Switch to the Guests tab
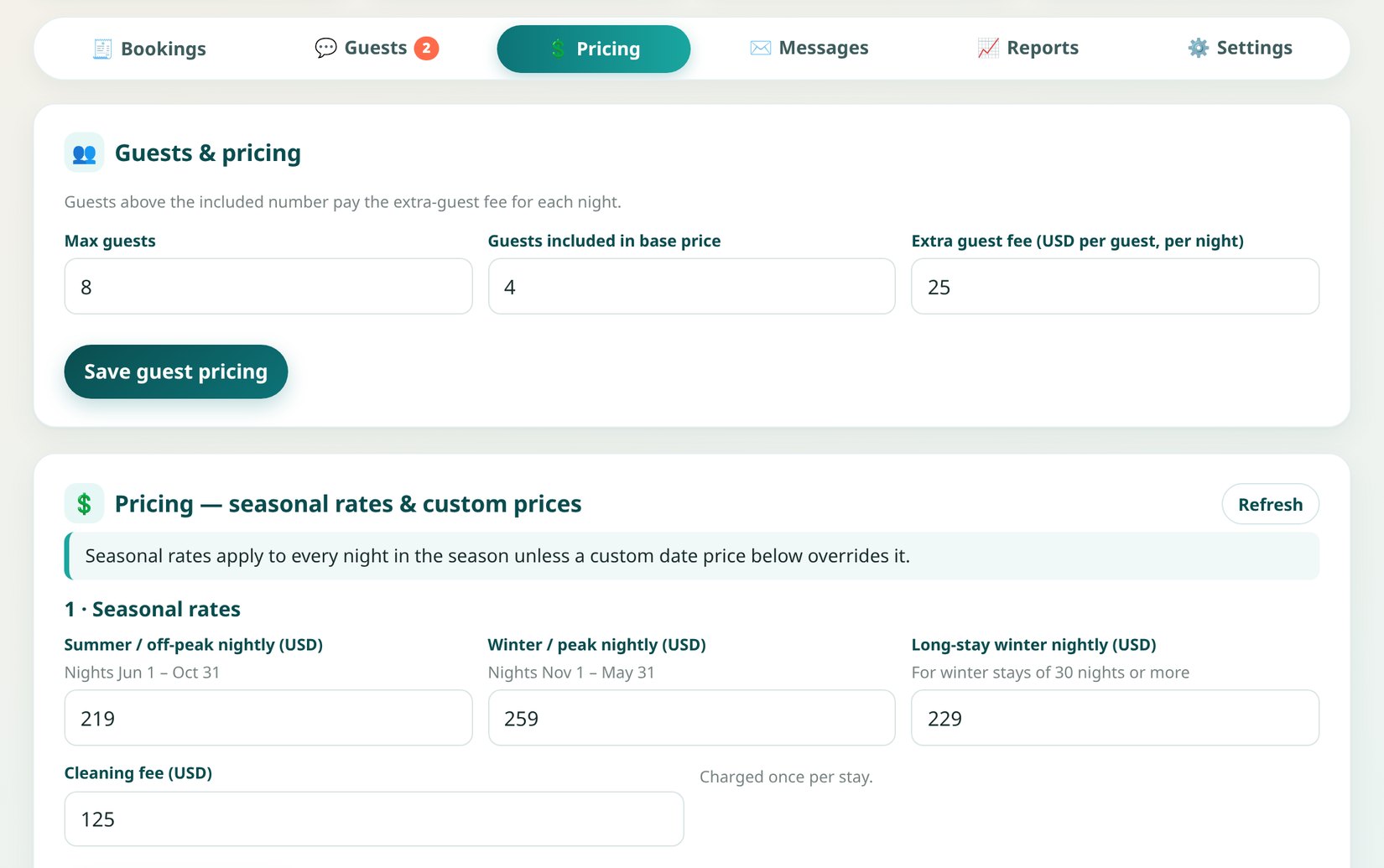This screenshot has width=1384, height=868. 376,49
